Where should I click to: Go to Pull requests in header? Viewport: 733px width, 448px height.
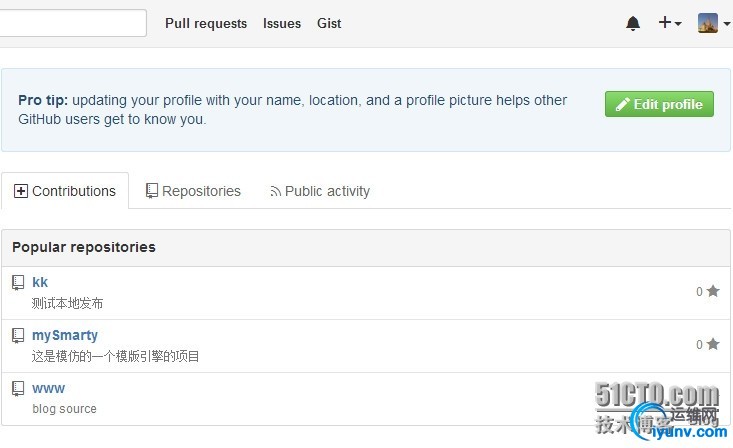coord(206,23)
